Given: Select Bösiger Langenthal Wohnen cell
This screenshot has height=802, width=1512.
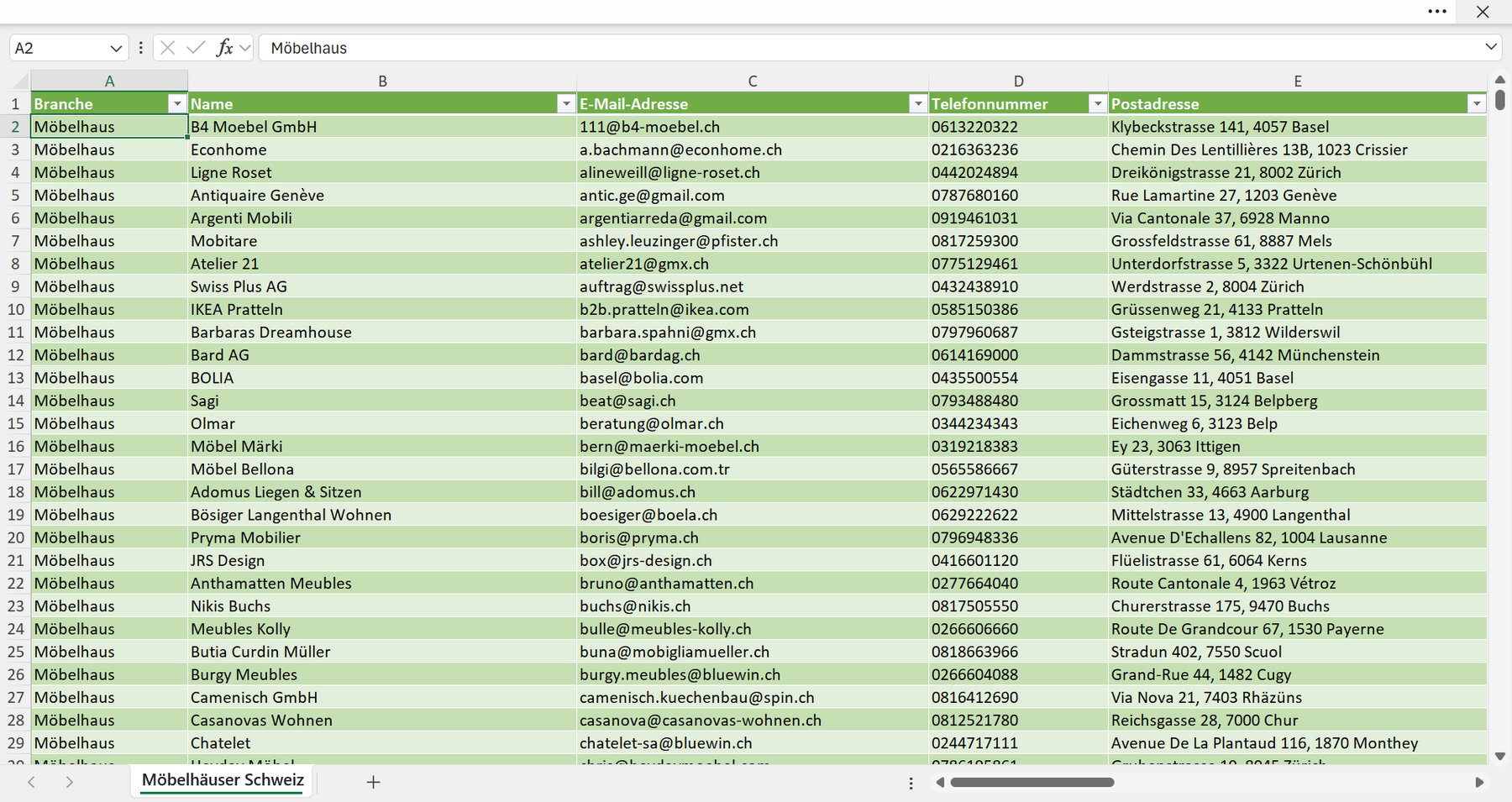Looking at the screenshot, I should click(x=382, y=515).
